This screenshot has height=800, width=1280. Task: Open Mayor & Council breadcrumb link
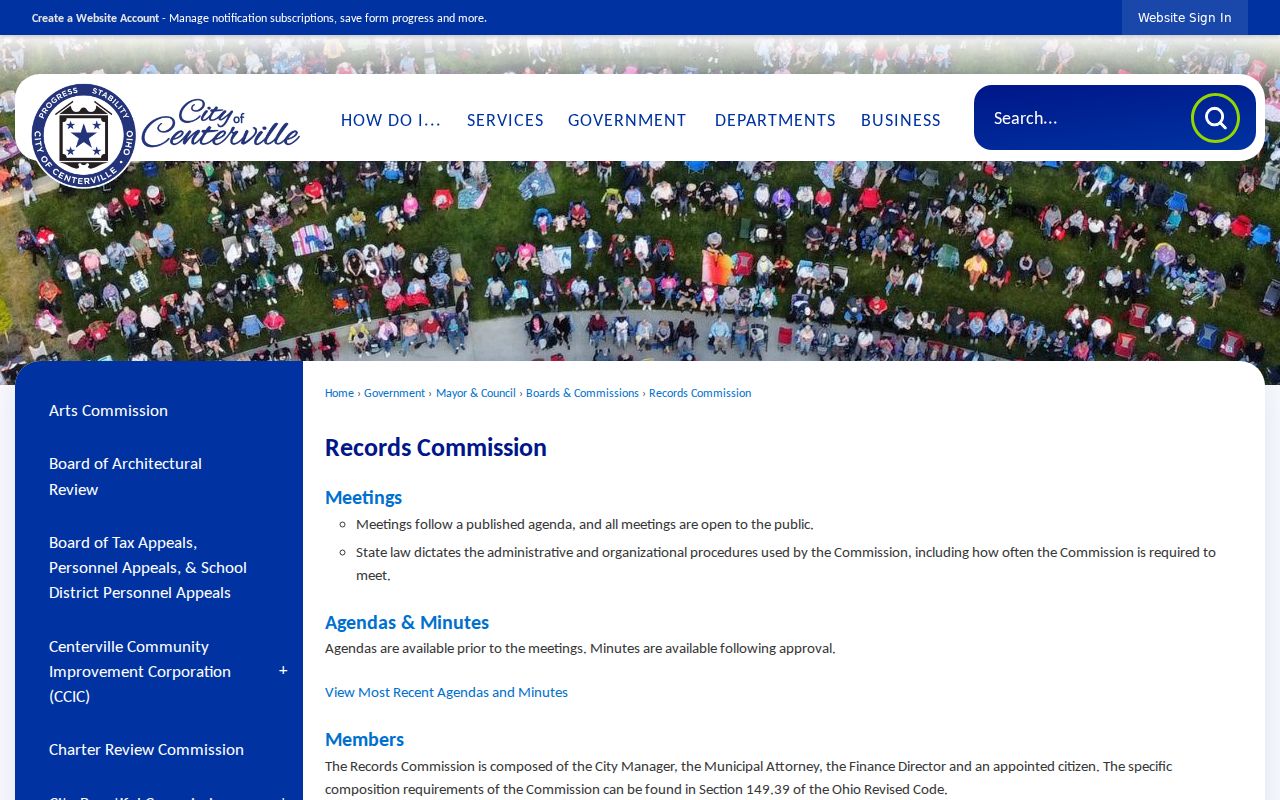476,393
